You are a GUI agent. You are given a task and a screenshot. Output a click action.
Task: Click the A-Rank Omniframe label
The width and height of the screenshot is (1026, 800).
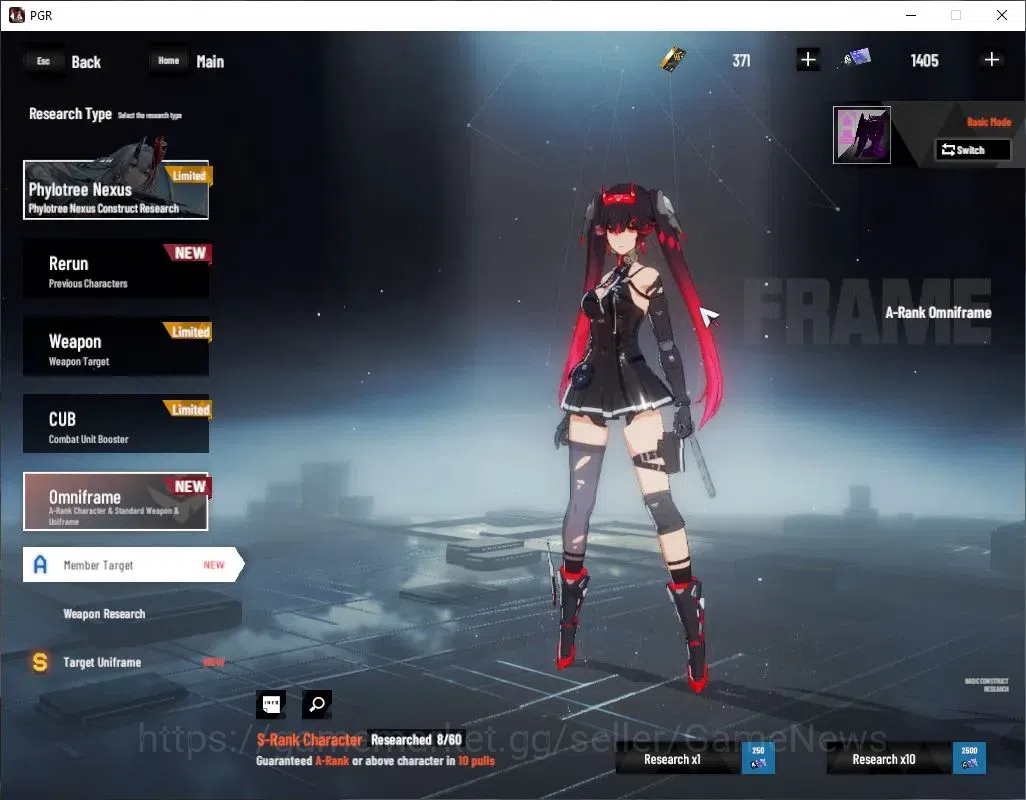(938, 313)
